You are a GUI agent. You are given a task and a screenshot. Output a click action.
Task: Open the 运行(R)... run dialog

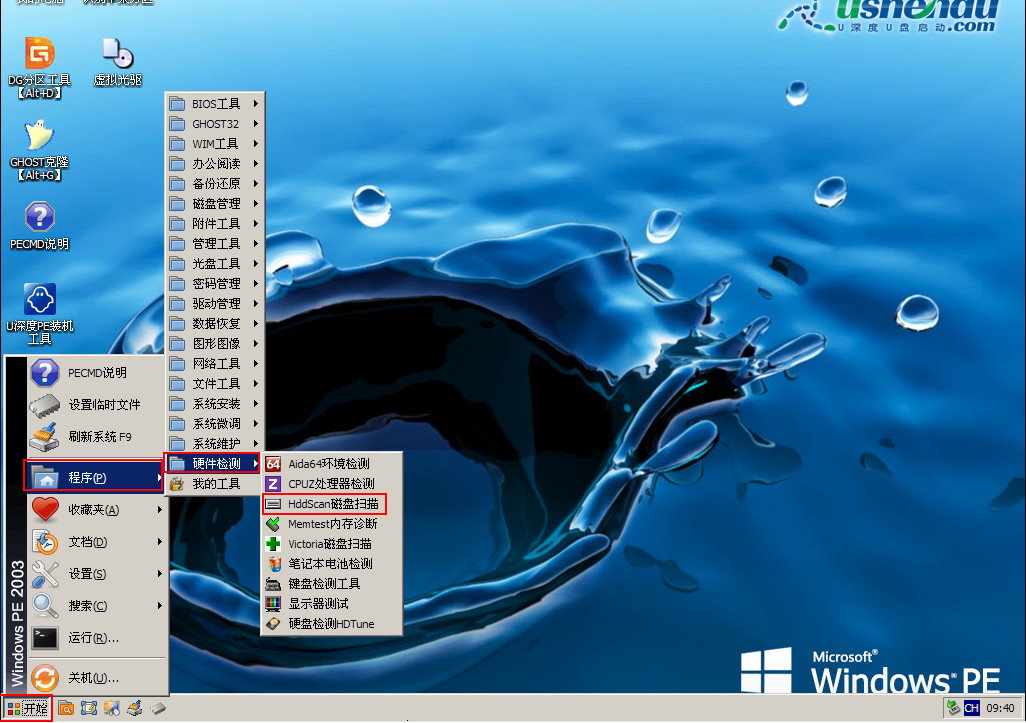(x=97, y=638)
